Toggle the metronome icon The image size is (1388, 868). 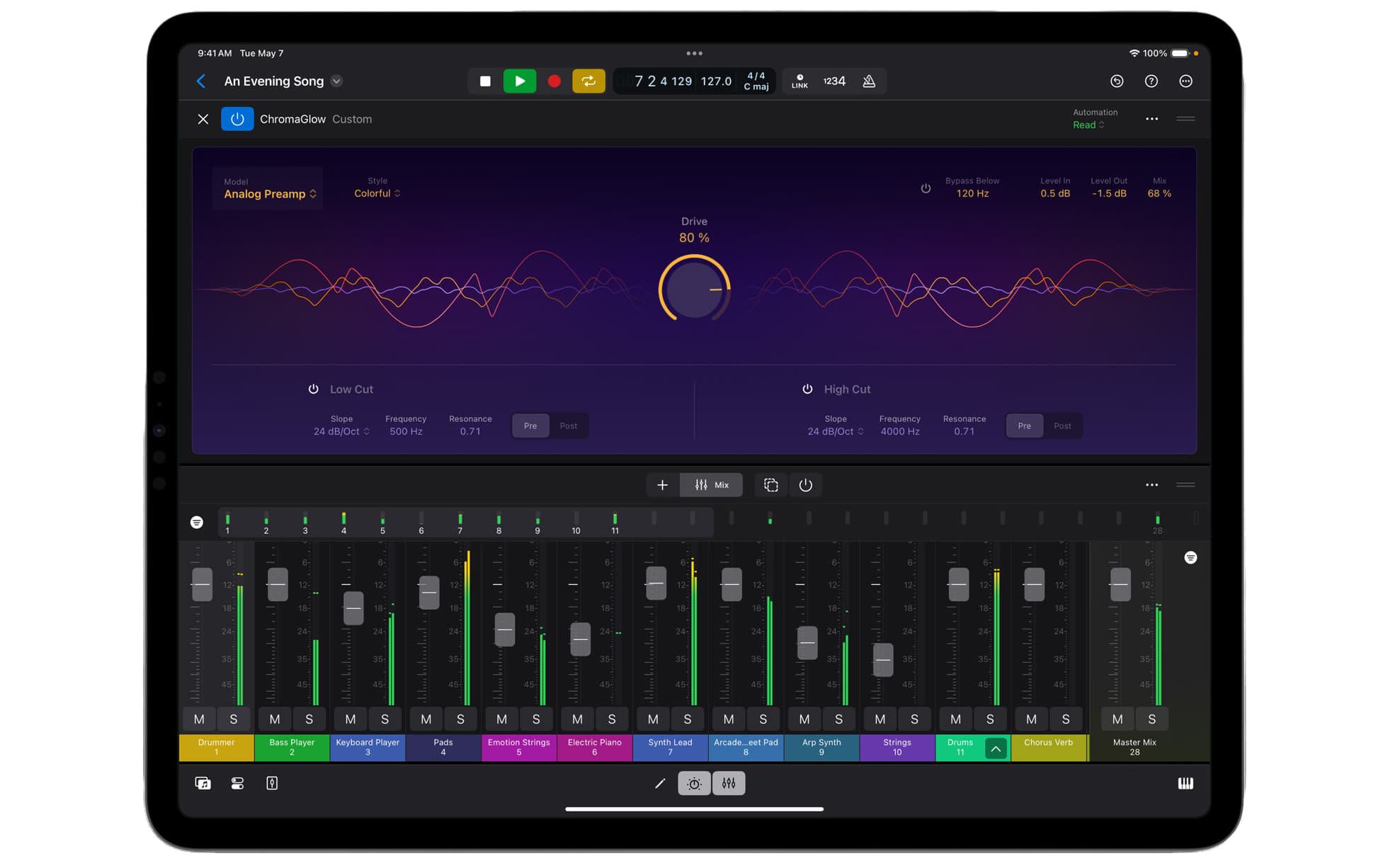point(869,81)
